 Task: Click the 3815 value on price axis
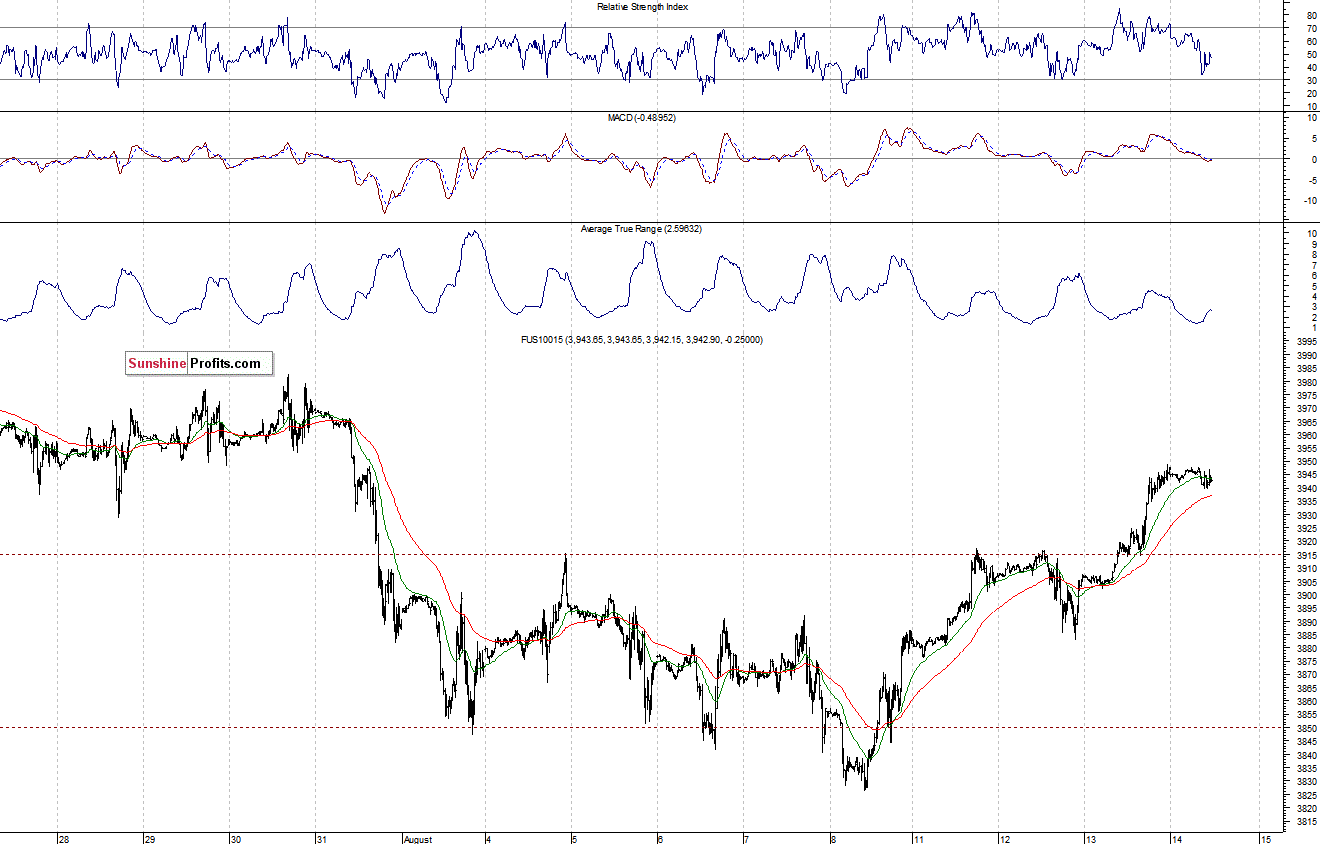point(1306,821)
